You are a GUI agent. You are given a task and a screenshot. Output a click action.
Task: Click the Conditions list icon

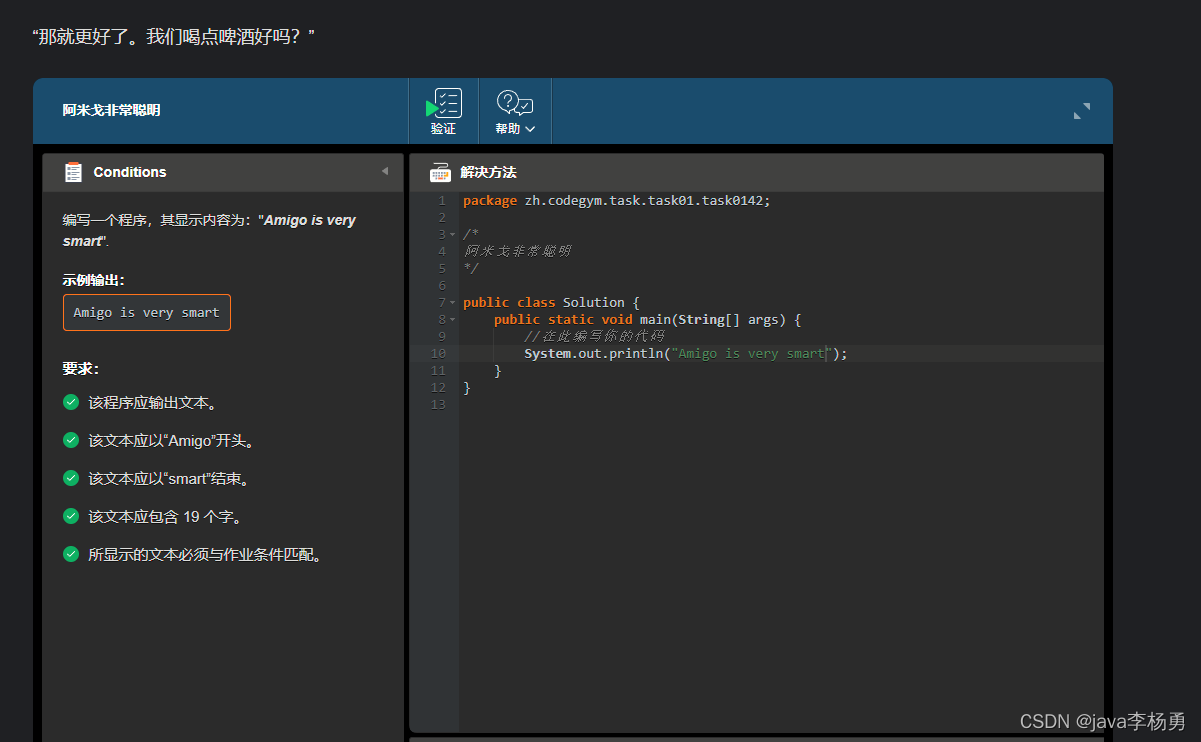(73, 172)
